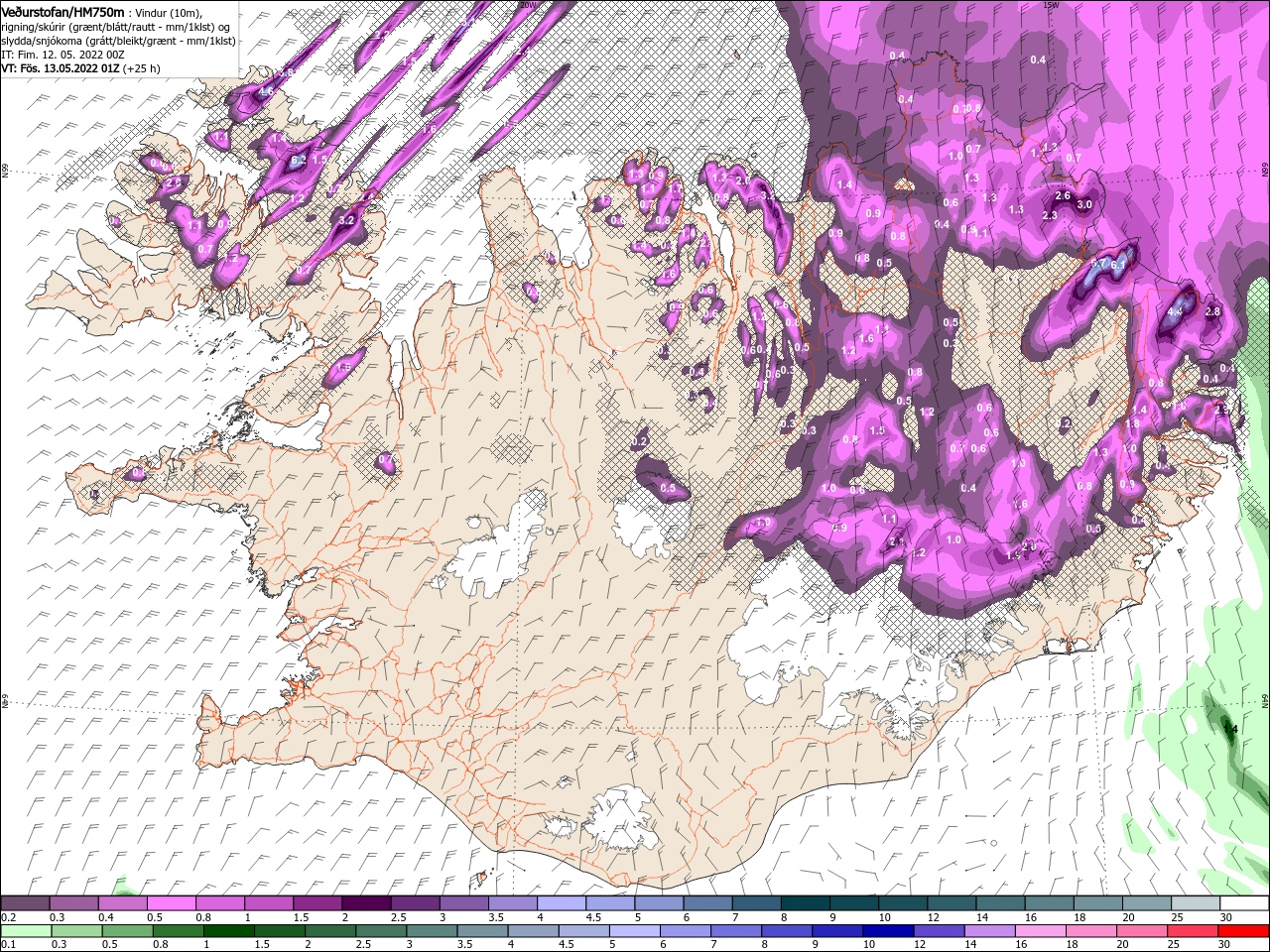Click the 15W longitude label
The width and height of the screenshot is (1270, 952).
coord(1052,5)
